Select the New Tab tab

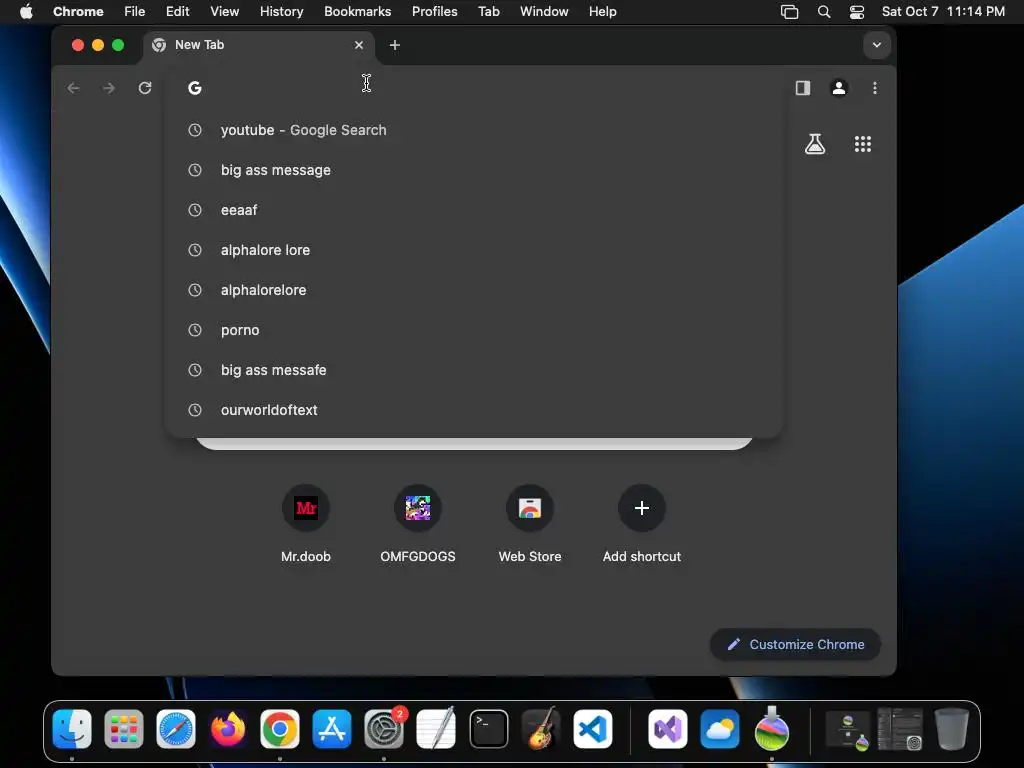point(258,45)
